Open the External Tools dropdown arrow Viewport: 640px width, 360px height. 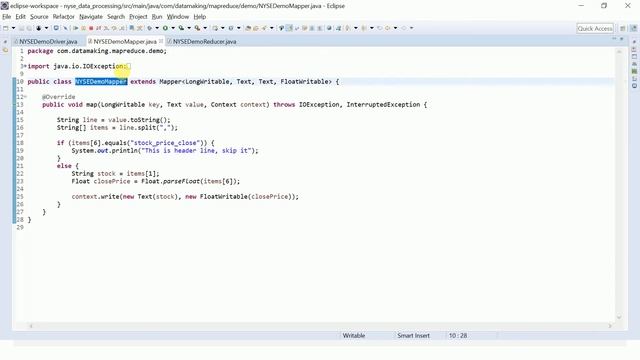205,28
